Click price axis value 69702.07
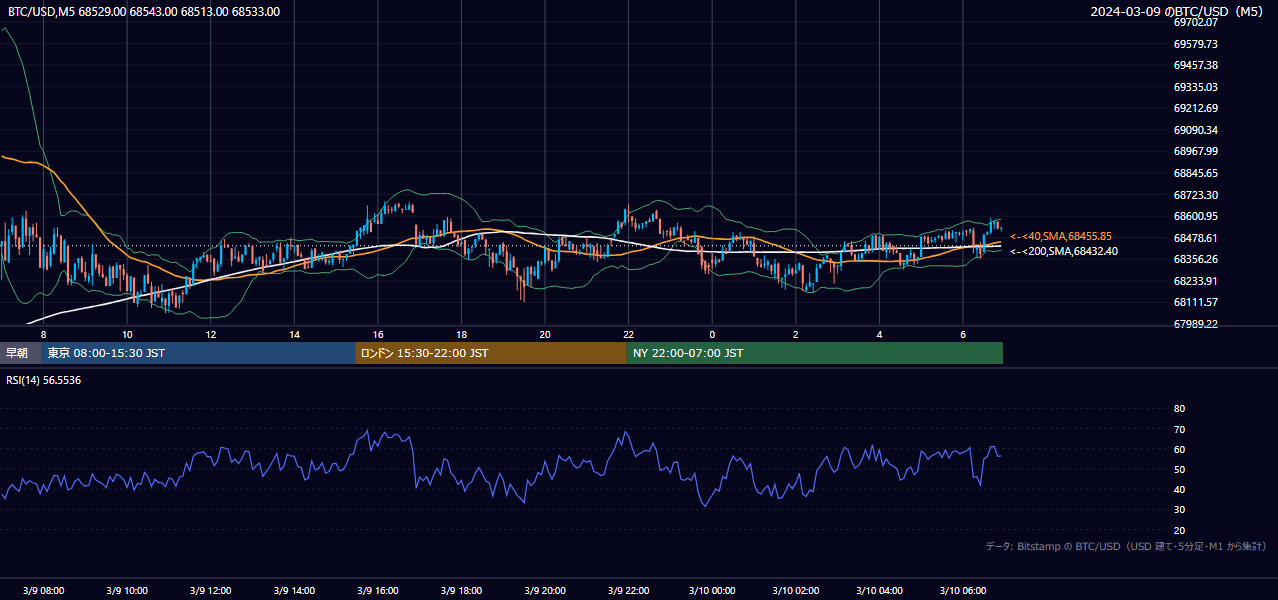Screen dimensions: 1278x600 [x=1195, y=22]
